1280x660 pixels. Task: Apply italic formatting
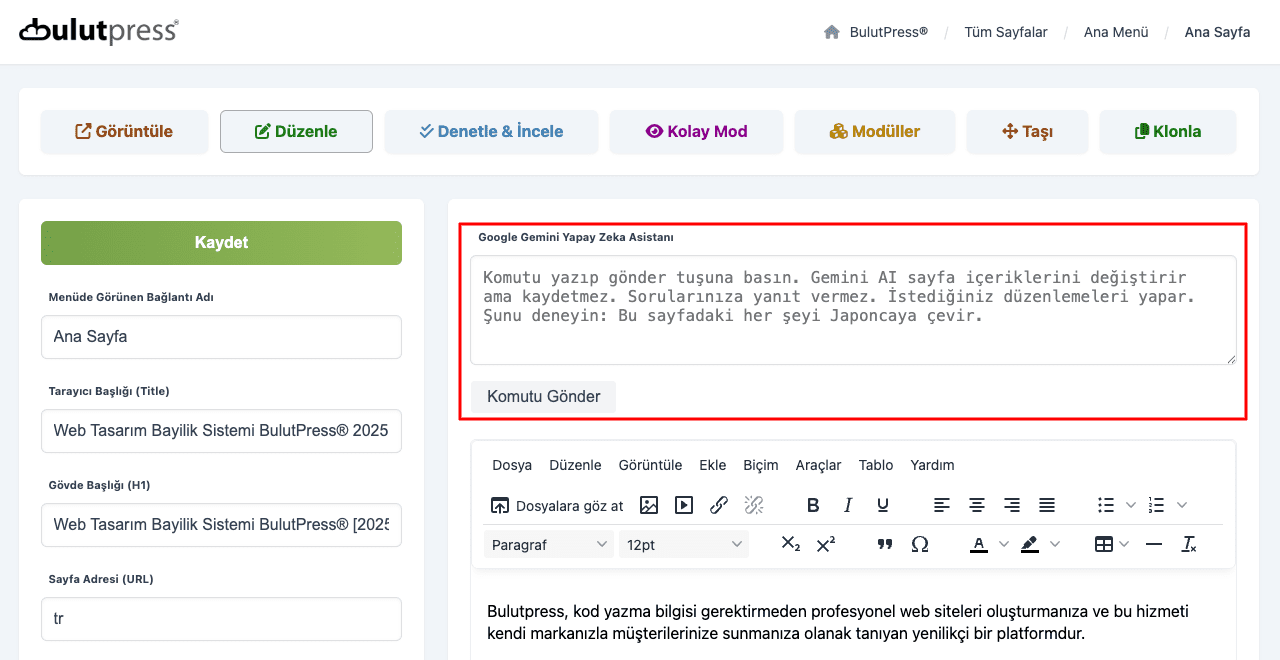847,505
